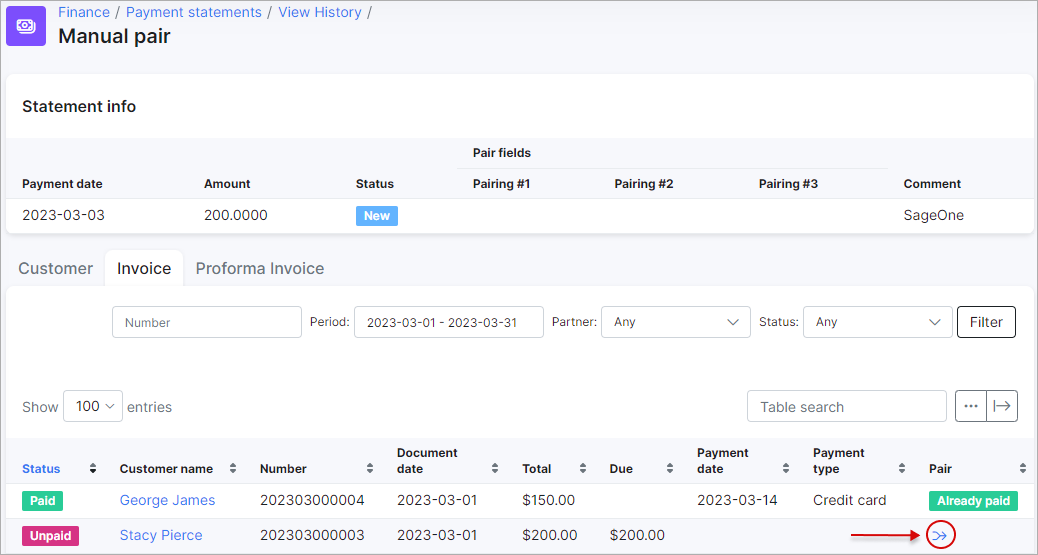This screenshot has height=555, width=1038.
Task: Sort by Total column arrows
Action: click(x=585, y=469)
